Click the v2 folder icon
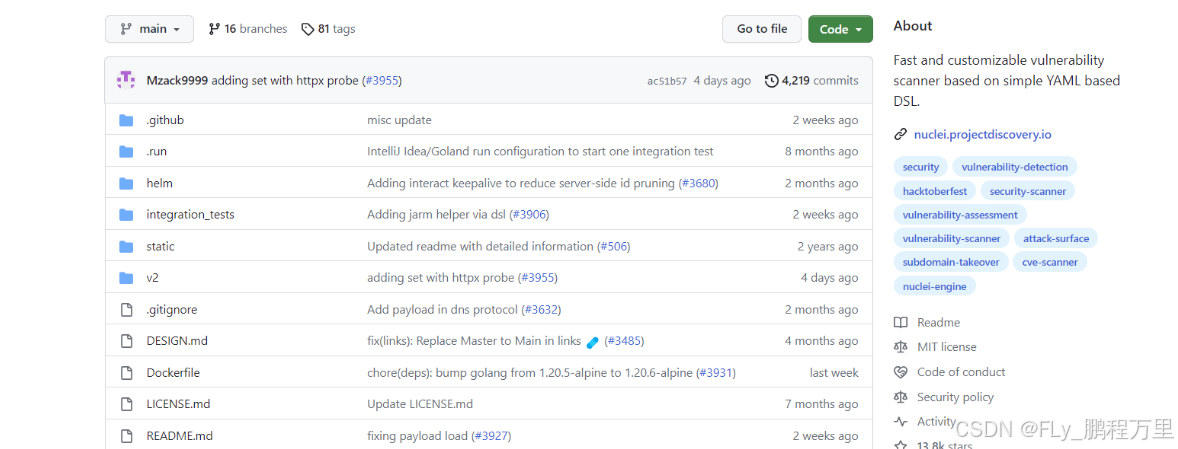 tap(126, 278)
